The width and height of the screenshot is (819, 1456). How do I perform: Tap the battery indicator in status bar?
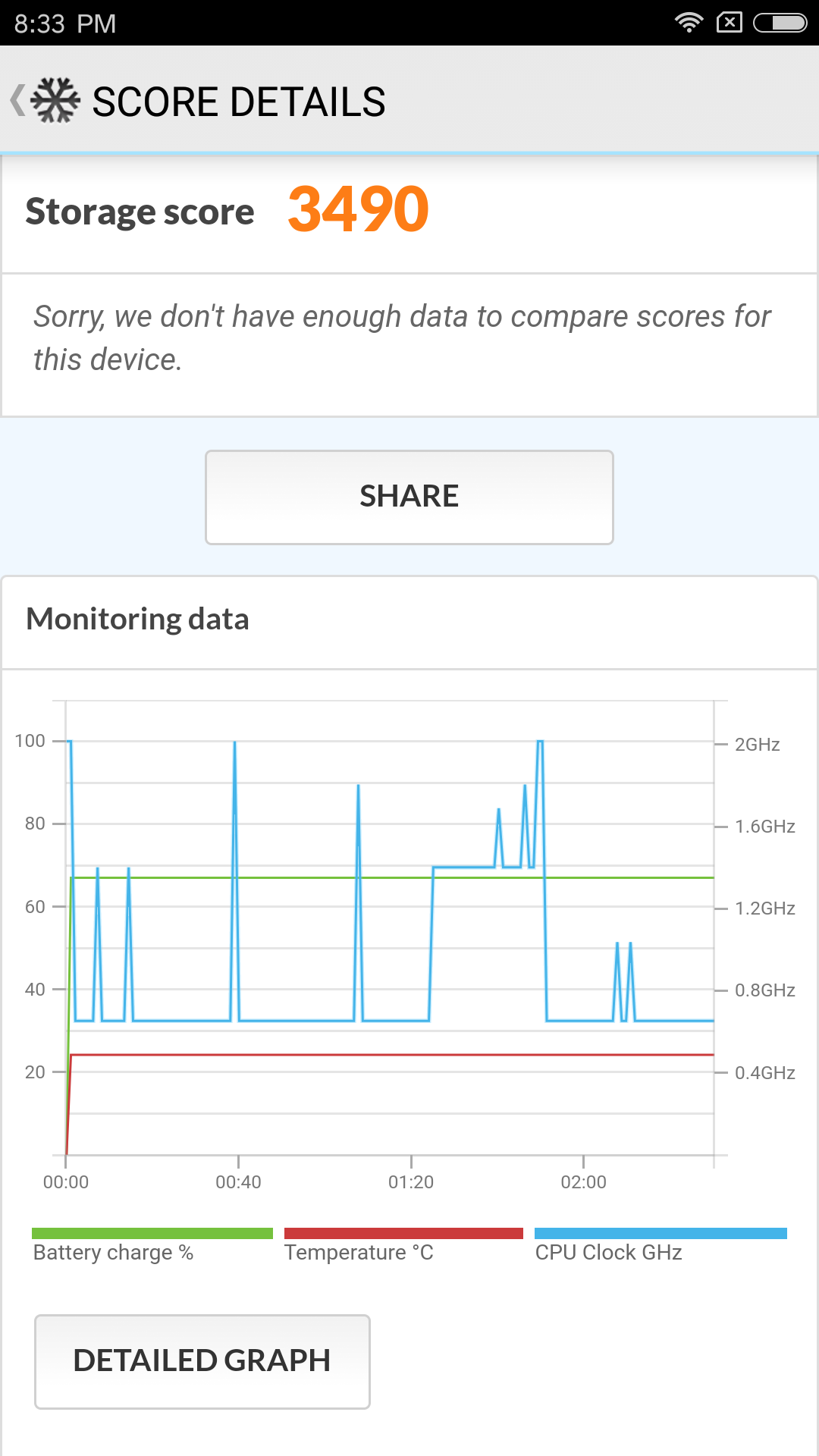coord(780,23)
